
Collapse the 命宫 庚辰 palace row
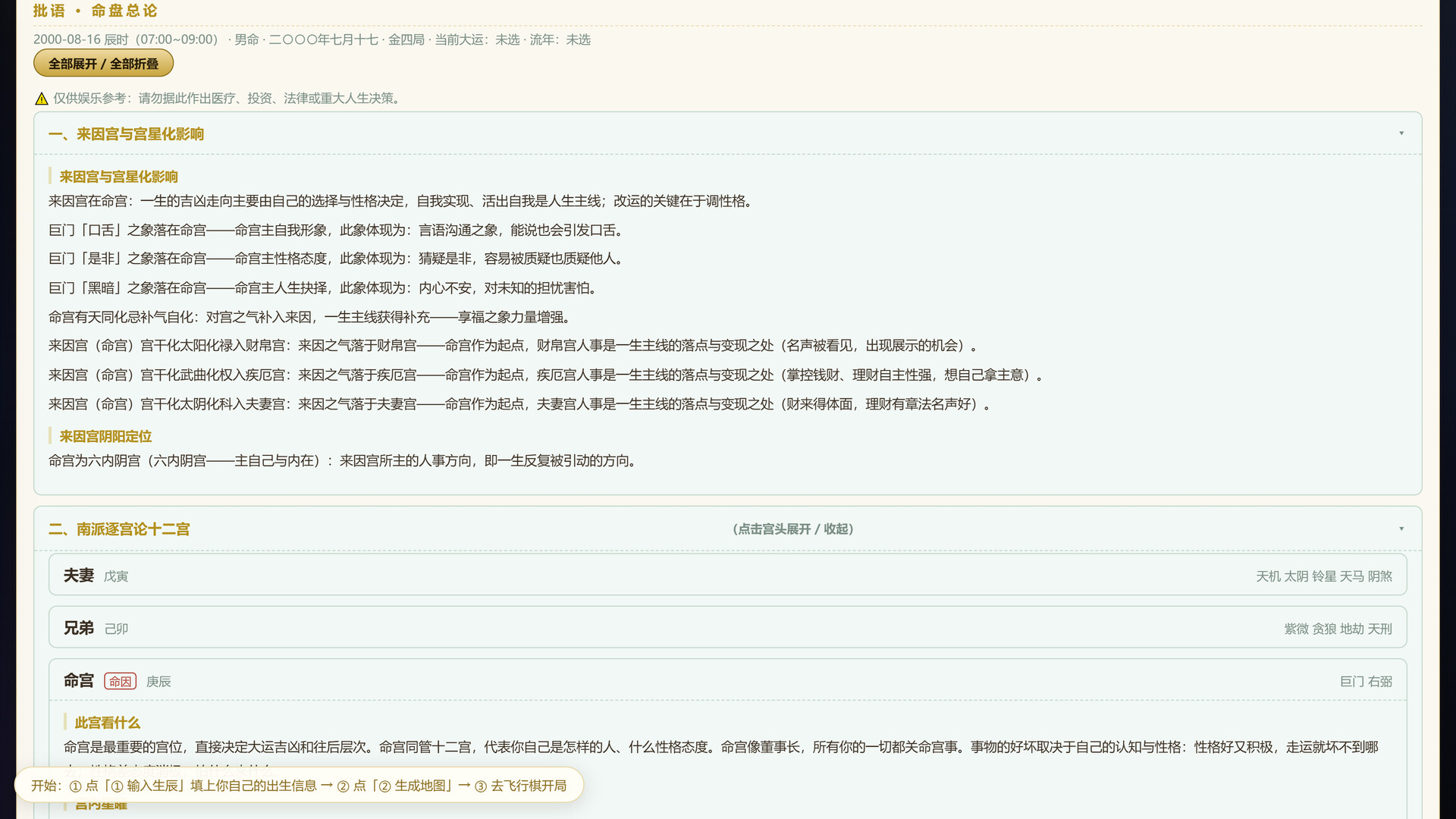pos(727,680)
